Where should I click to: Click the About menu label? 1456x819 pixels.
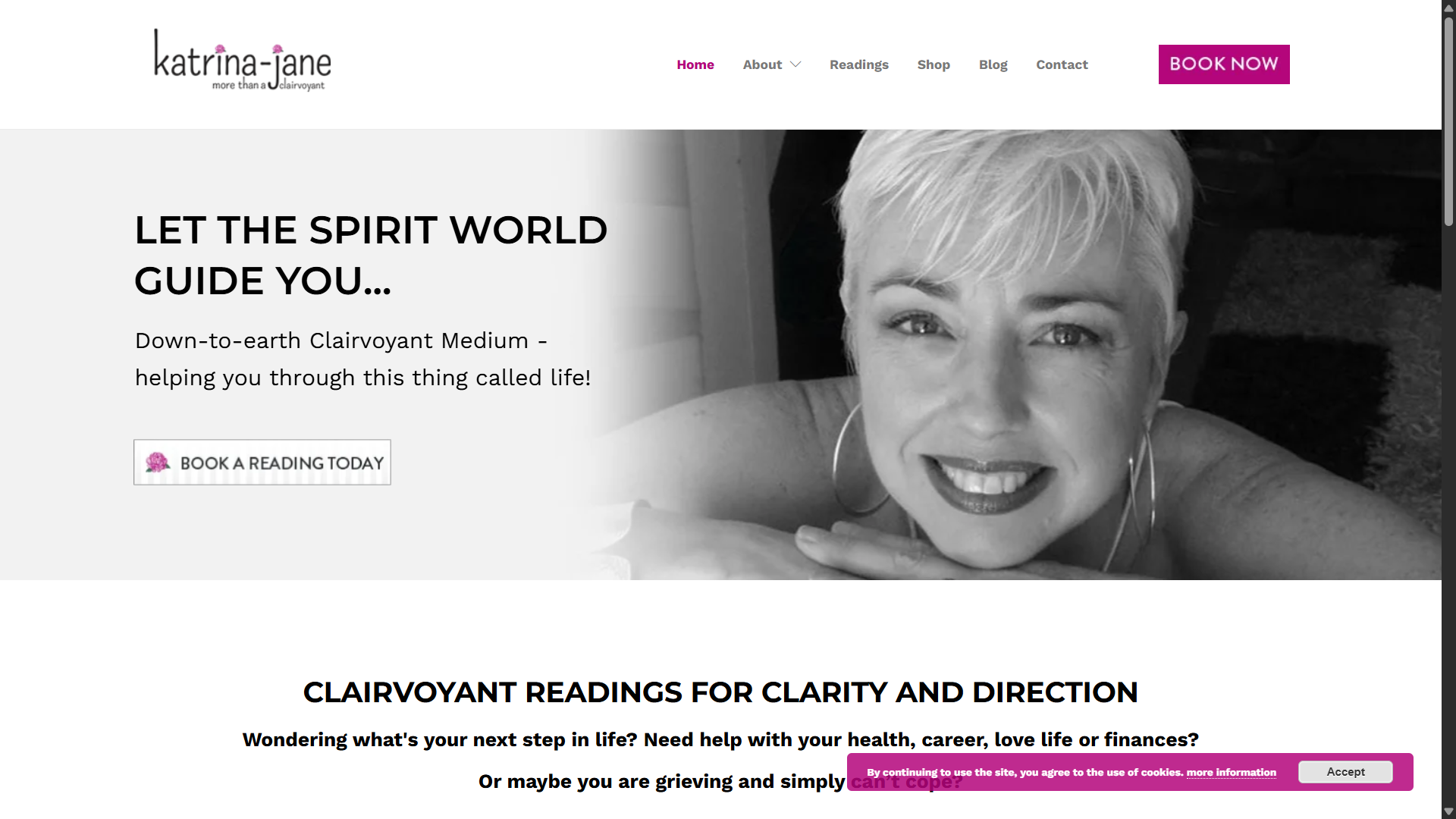tap(762, 65)
